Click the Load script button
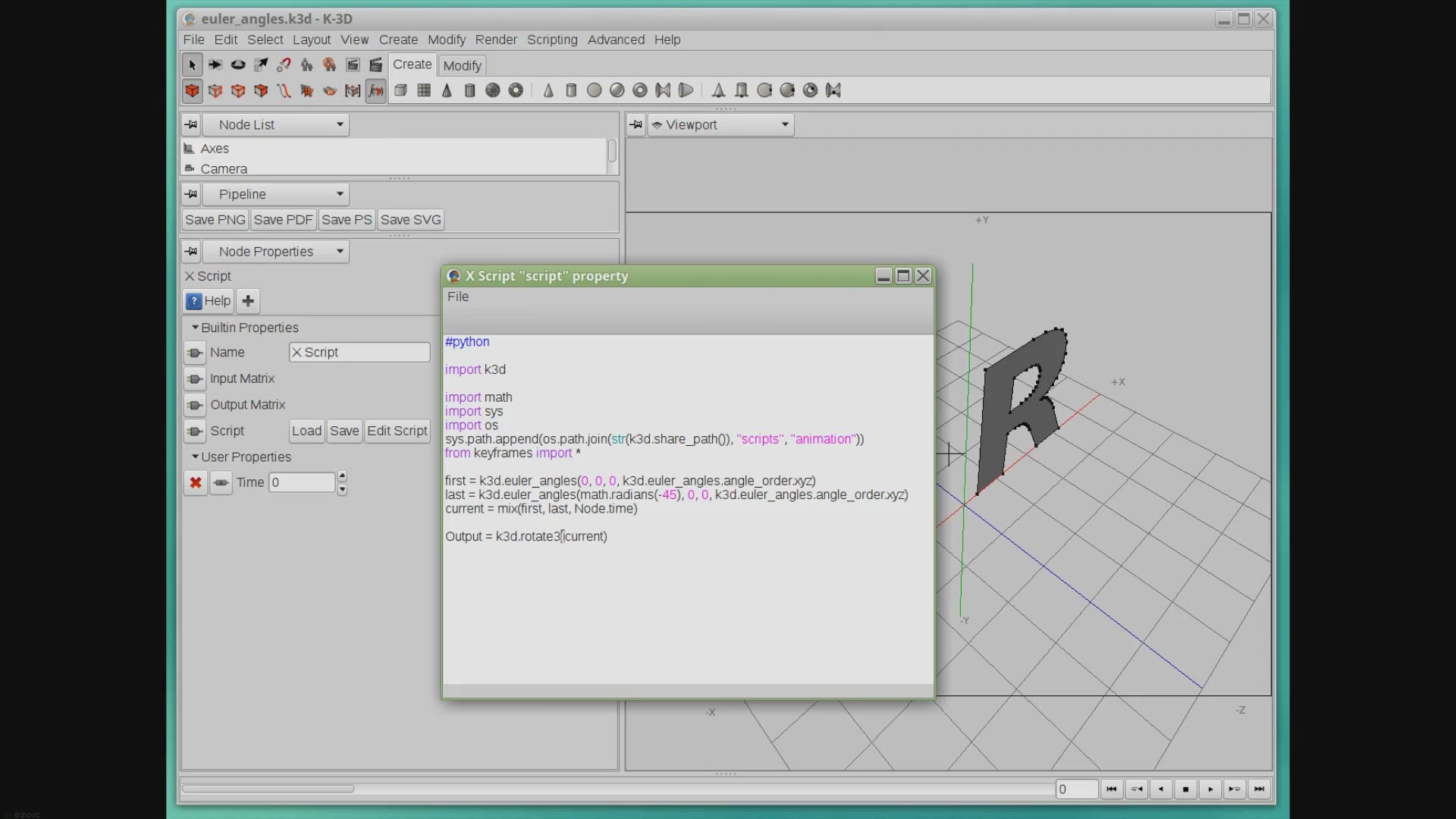Viewport: 1456px width, 819px height. click(x=306, y=431)
